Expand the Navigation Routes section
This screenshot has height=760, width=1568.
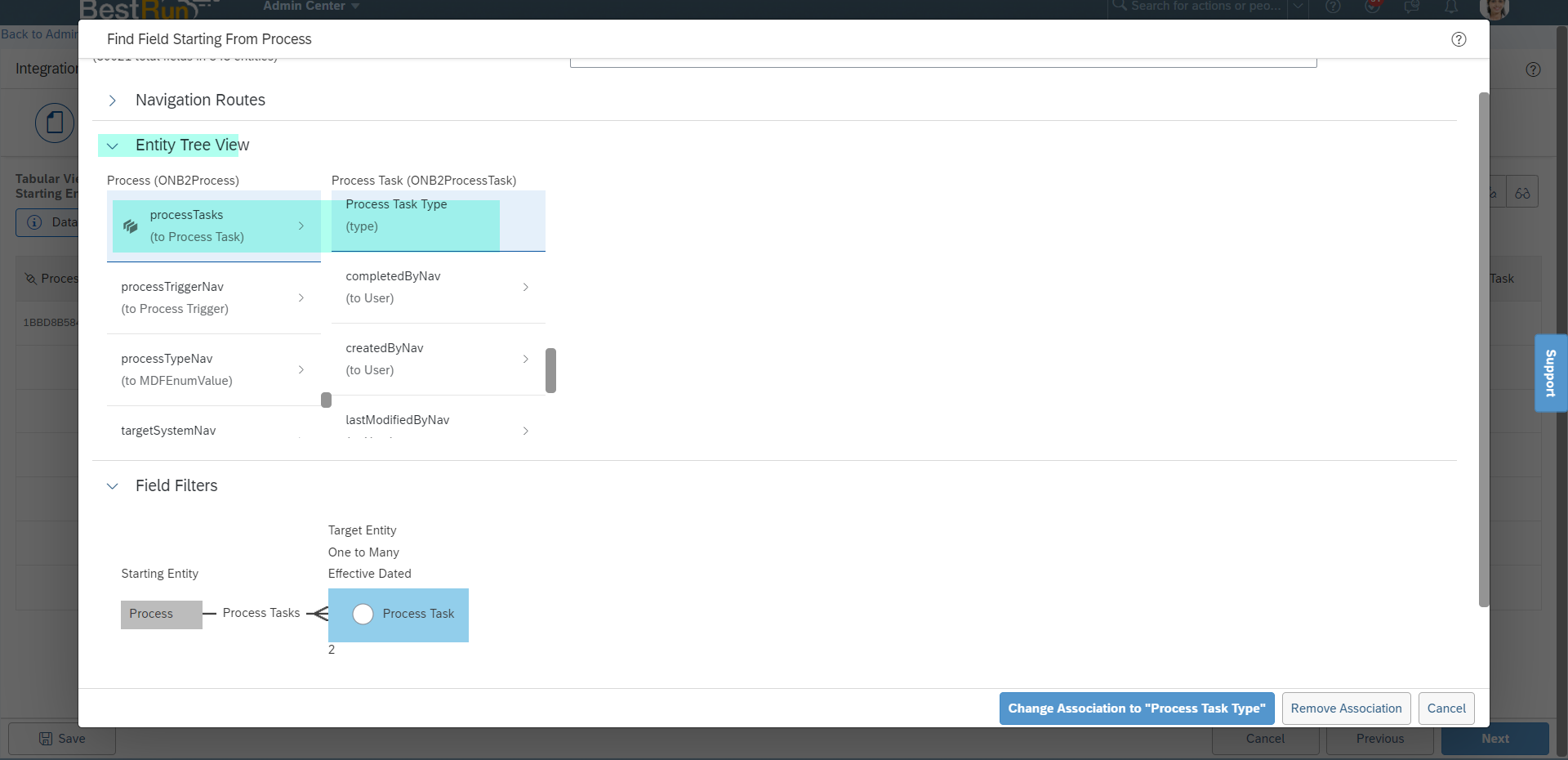(113, 101)
